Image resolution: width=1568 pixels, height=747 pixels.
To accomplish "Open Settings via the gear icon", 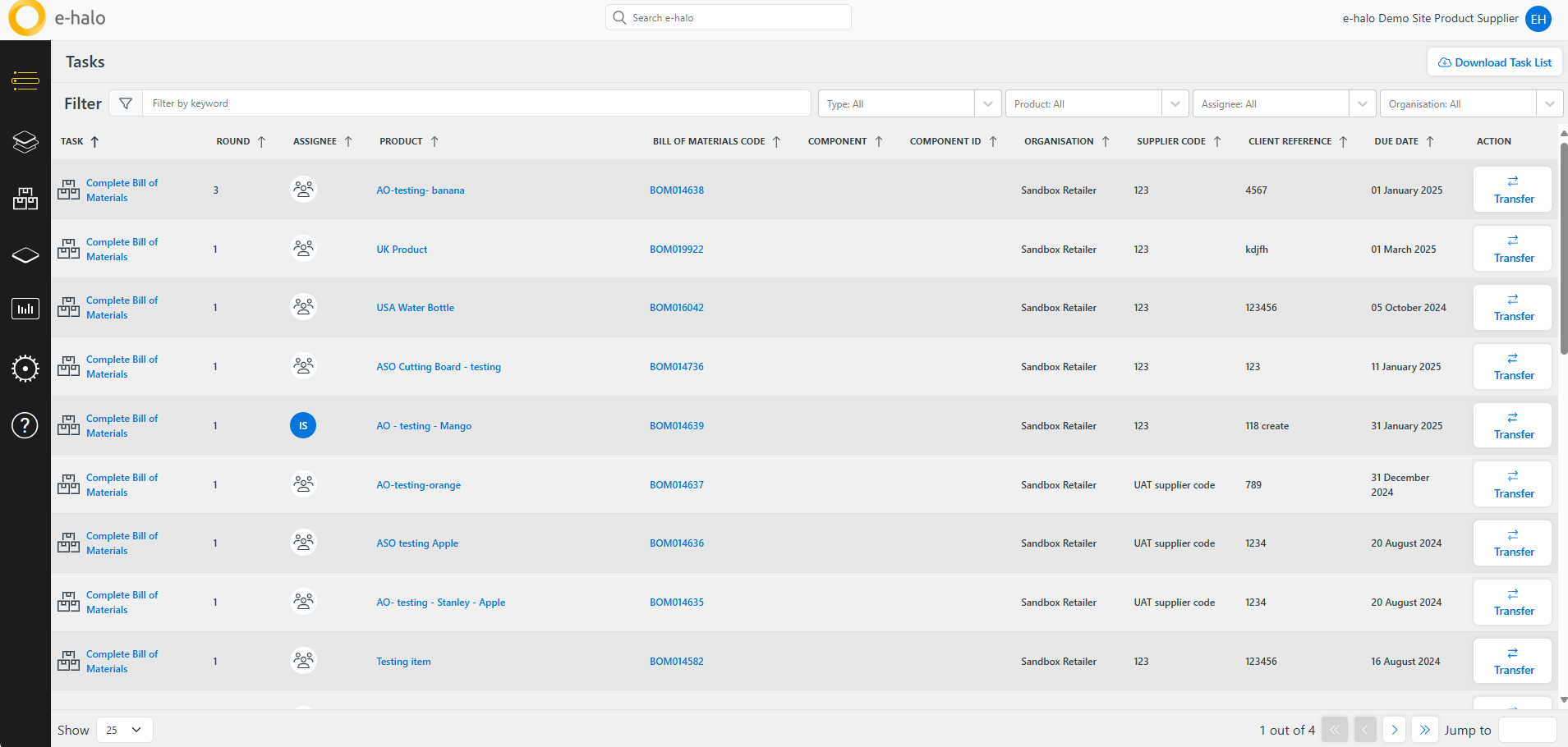I will 25,369.
